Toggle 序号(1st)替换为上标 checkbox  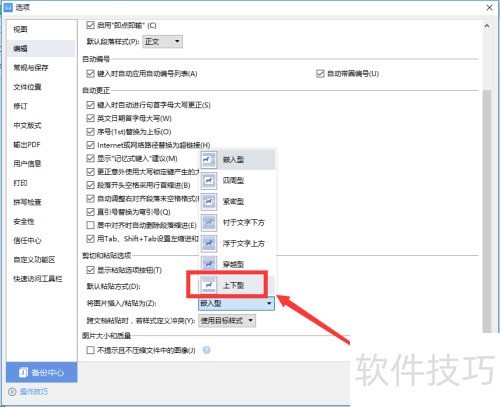[x=90, y=132]
